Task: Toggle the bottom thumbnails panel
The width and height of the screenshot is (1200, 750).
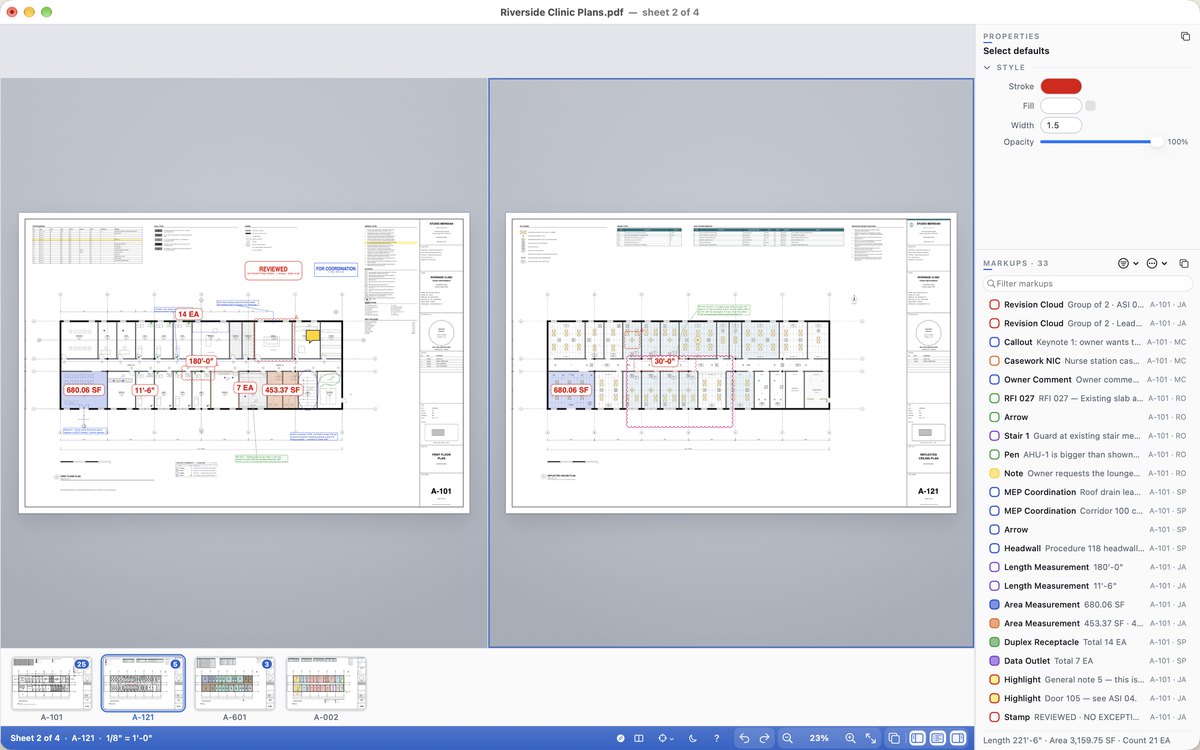Action: (937, 738)
